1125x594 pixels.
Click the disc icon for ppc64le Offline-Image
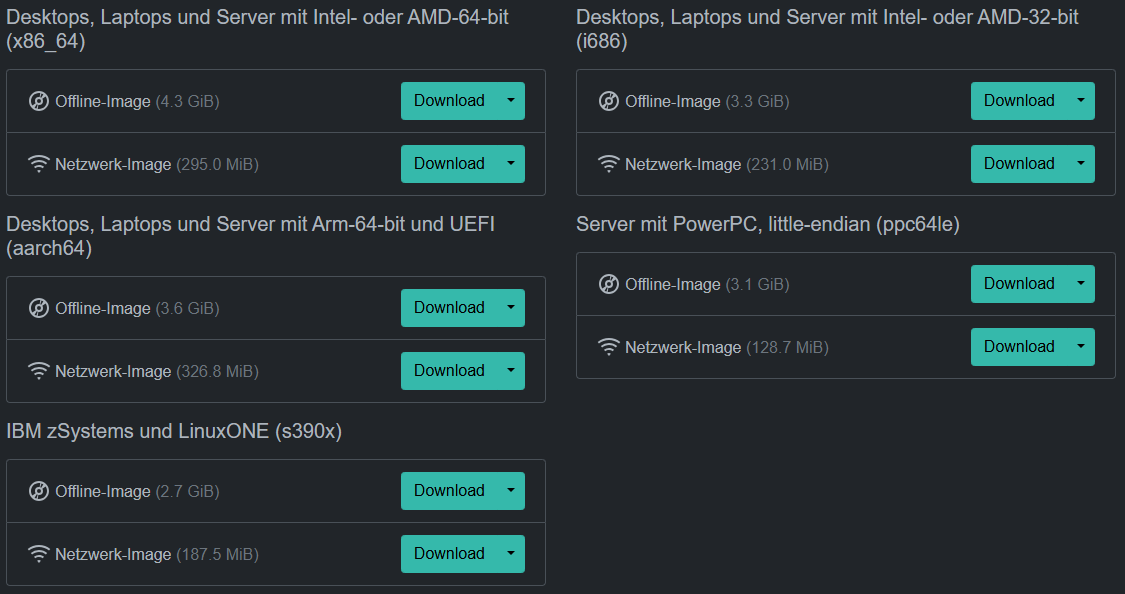tap(608, 284)
